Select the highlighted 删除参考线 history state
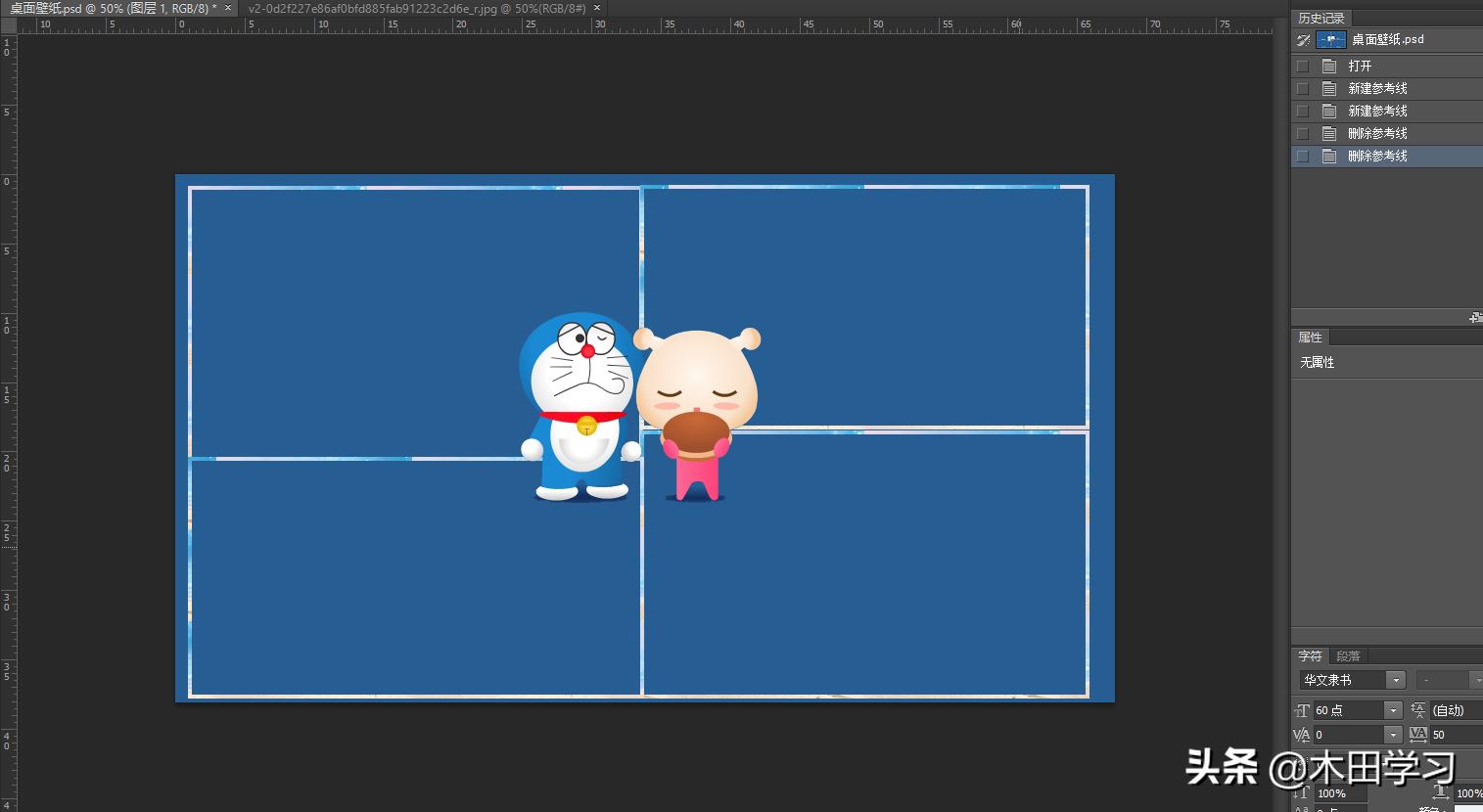The height and width of the screenshot is (812, 1483). tap(1377, 157)
